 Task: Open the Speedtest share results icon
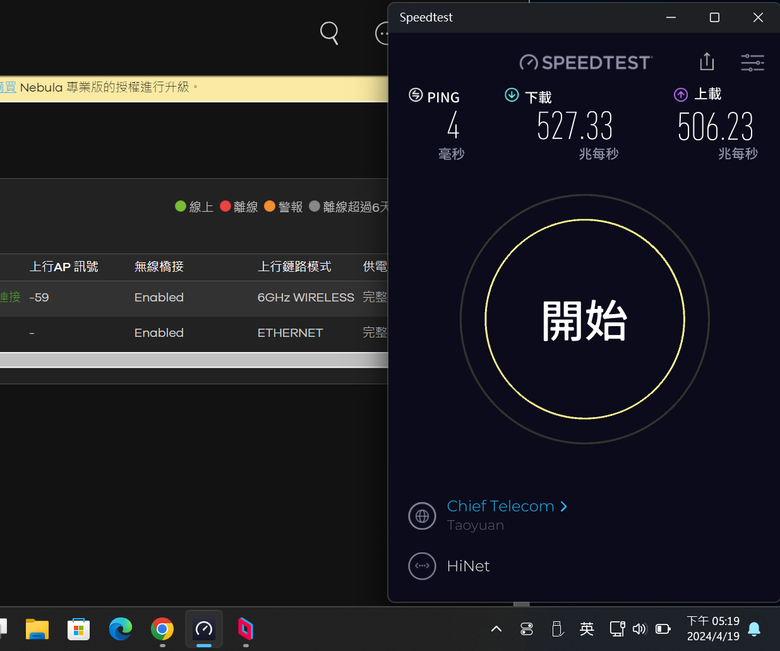click(707, 62)
